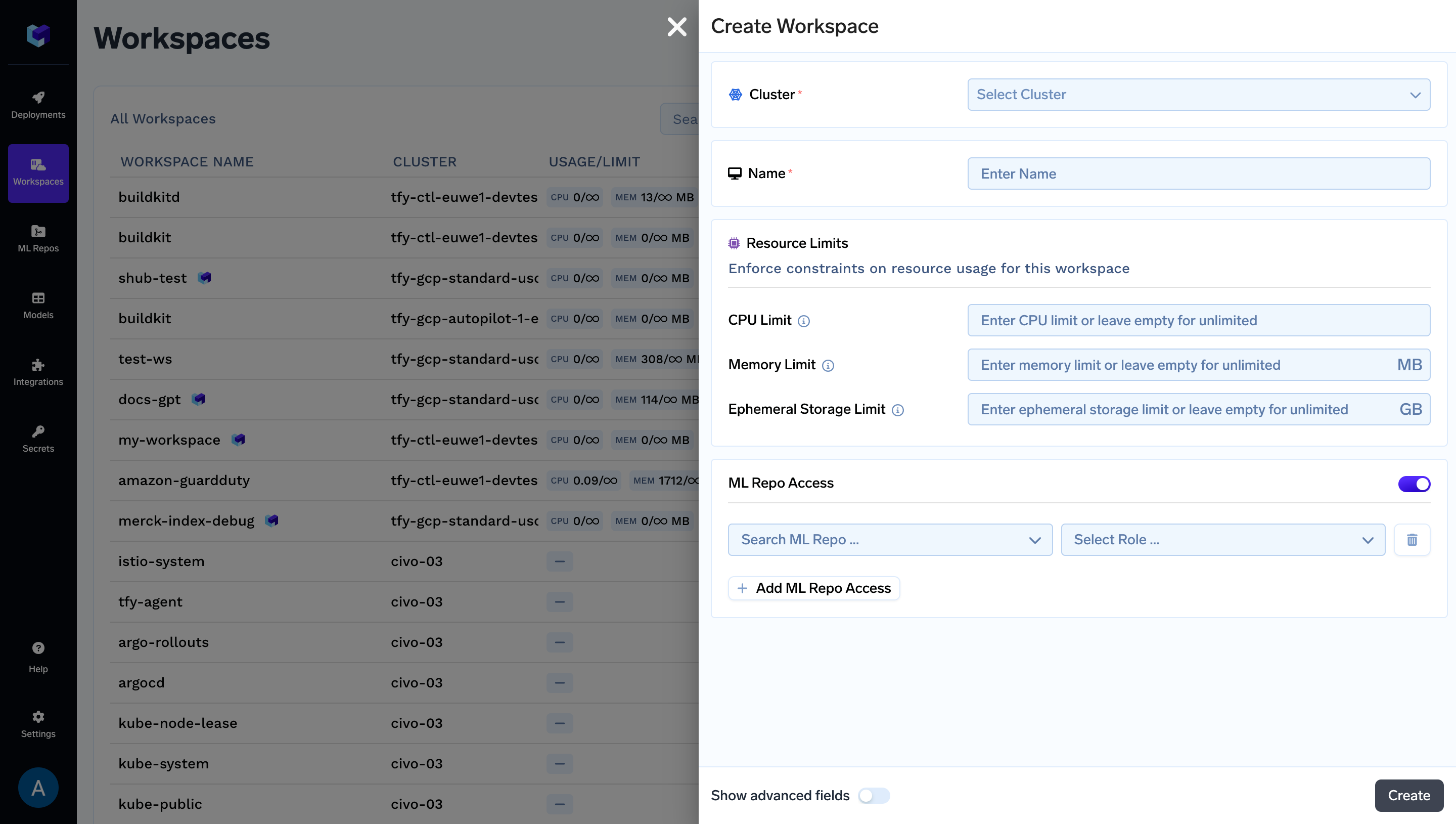Click the Enter Name input field
The height and width of the screenshot is (824, 1456).
tap(1198, 174)
